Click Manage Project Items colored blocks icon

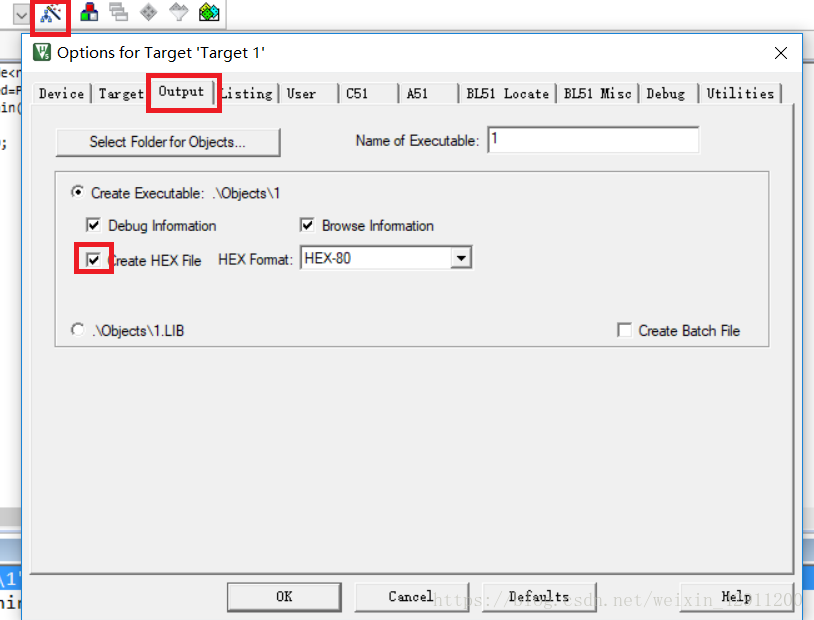coord(89,12)
